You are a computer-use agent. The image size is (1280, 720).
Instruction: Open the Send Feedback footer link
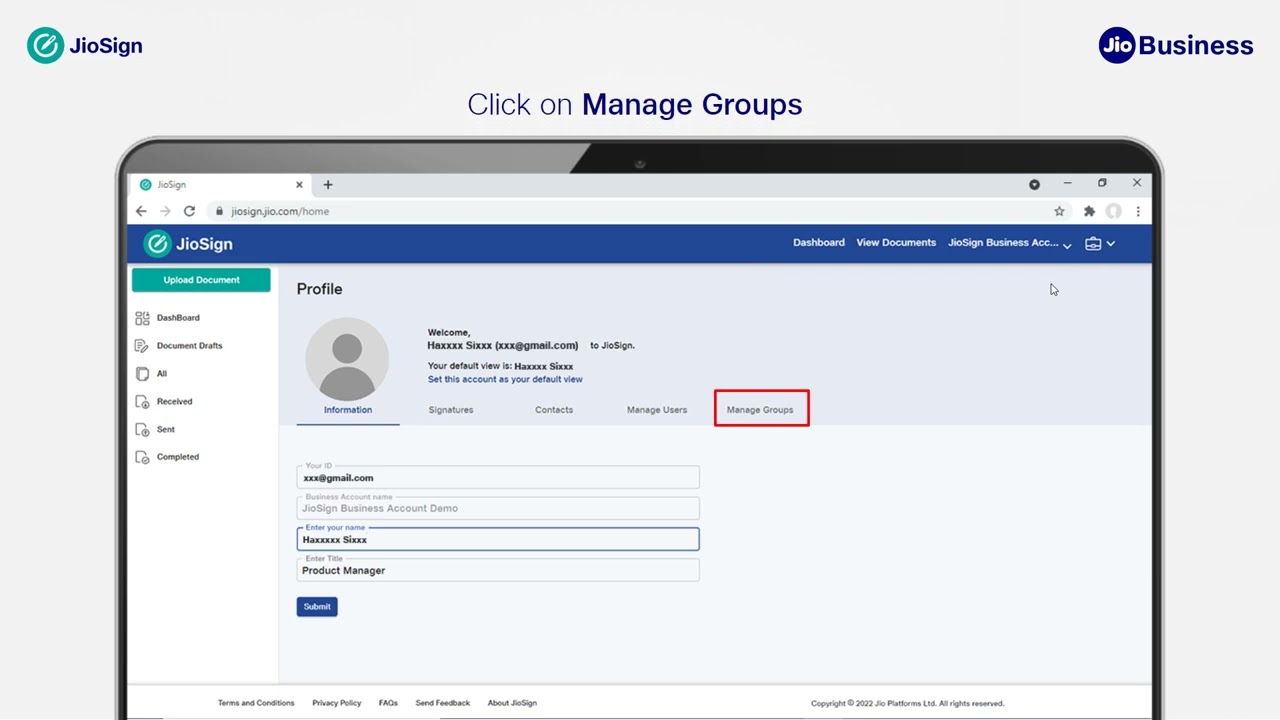pyautogui.click(x=443, y=703)
